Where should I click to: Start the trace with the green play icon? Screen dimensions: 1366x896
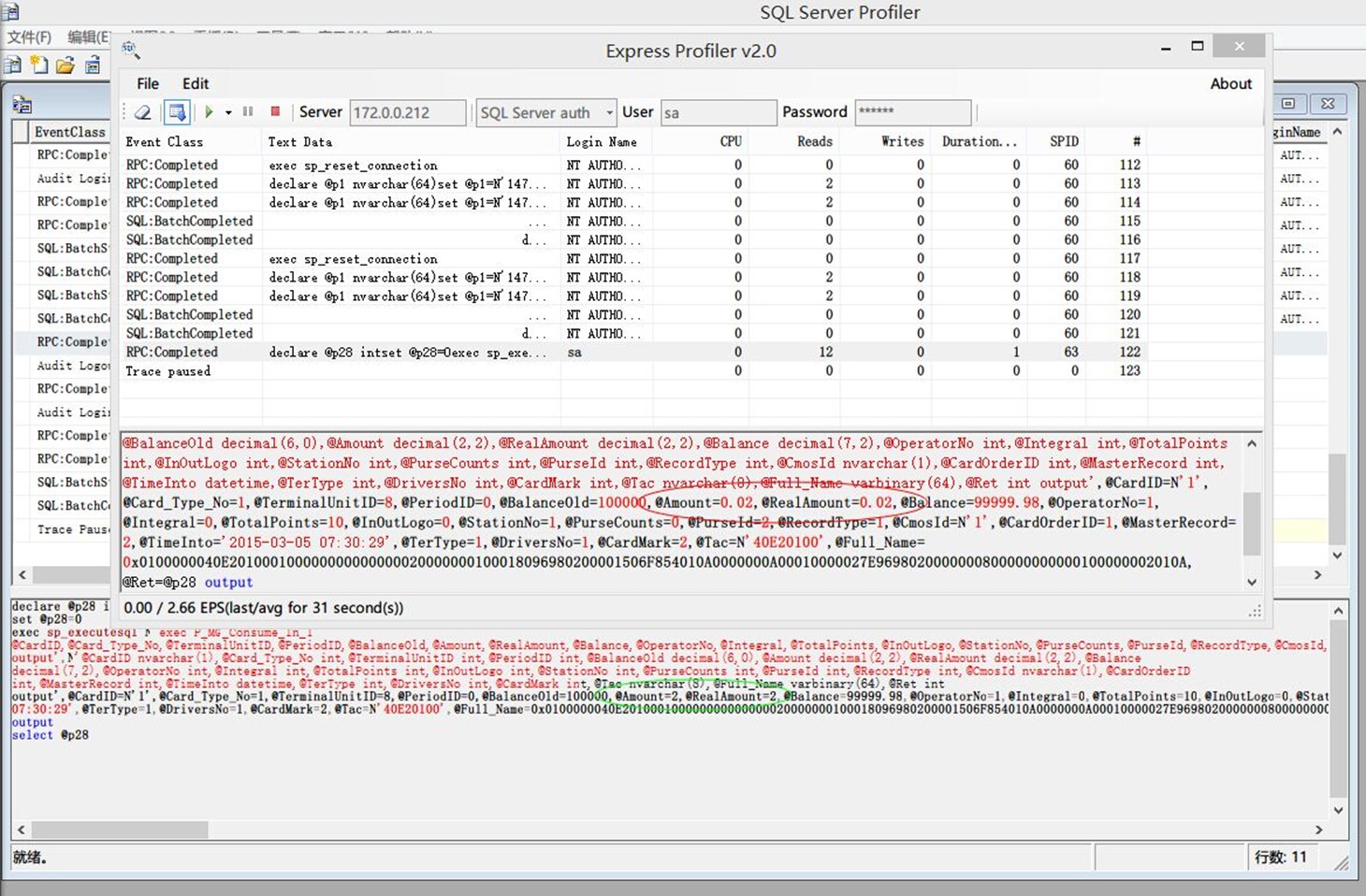[209, 112]
